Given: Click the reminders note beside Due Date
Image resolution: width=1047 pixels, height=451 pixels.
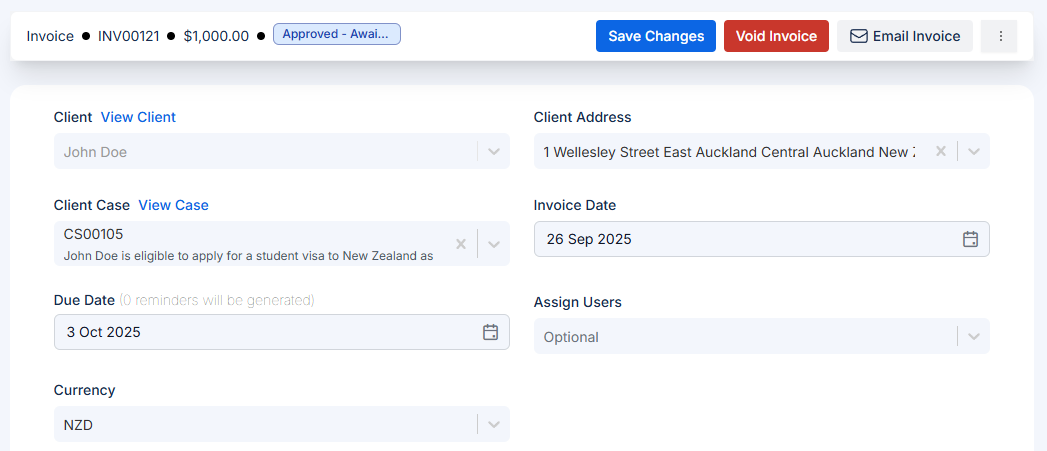Looking at the screenshot, I should coord(216,301).
